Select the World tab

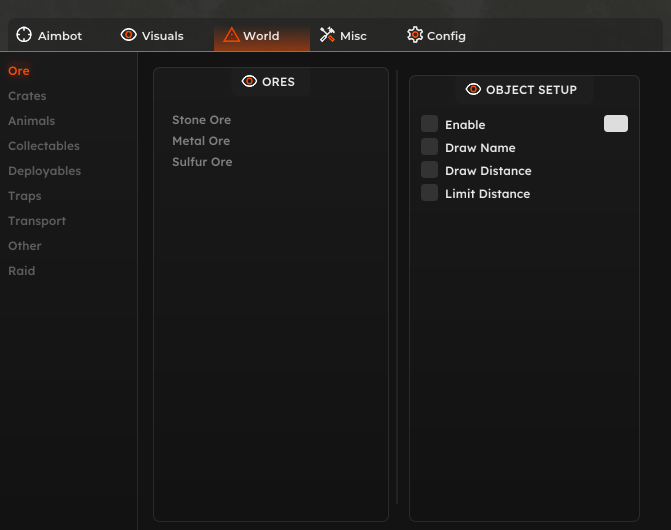coord(261,36)
